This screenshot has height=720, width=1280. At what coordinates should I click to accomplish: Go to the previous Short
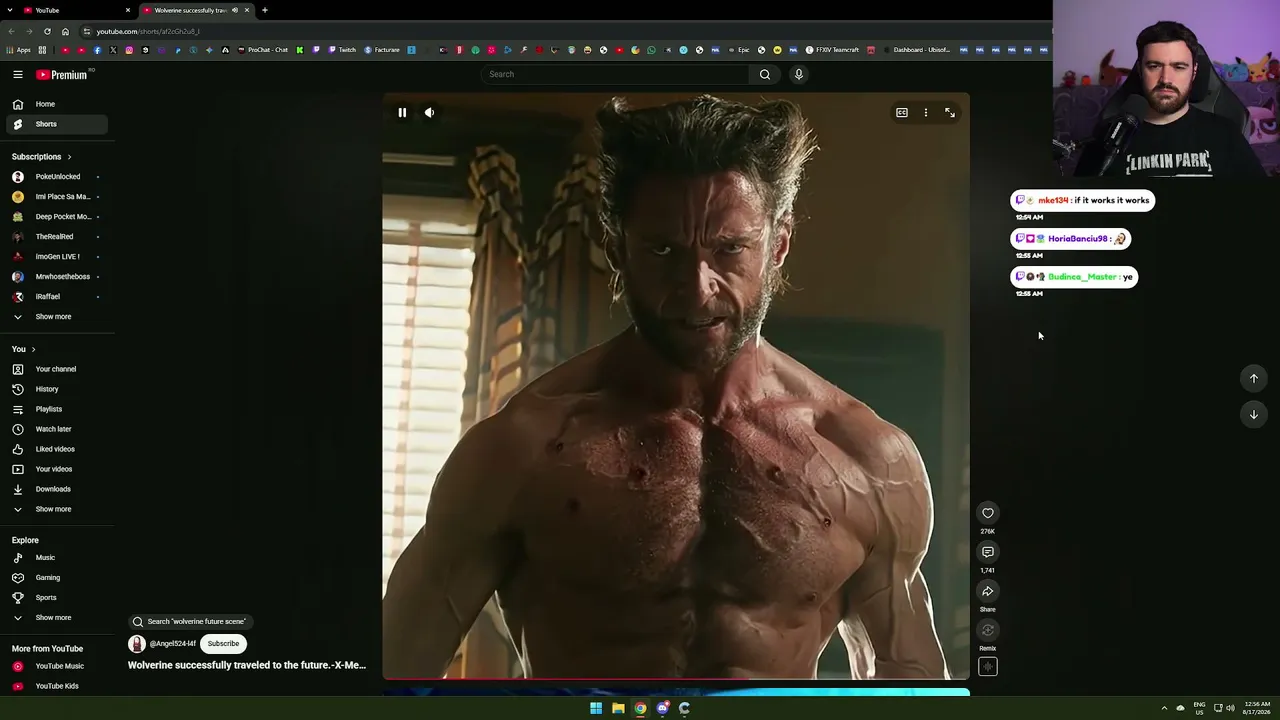[x=1254, y=378]
